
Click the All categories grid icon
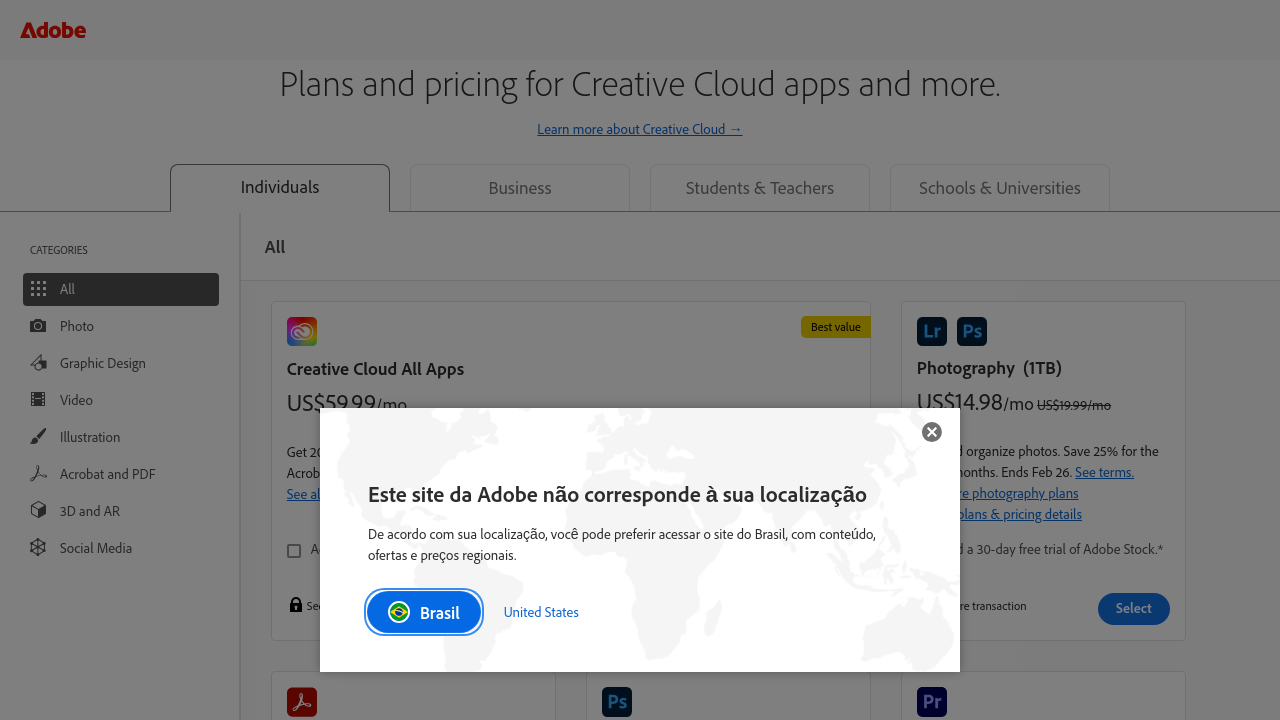(38, 289)
